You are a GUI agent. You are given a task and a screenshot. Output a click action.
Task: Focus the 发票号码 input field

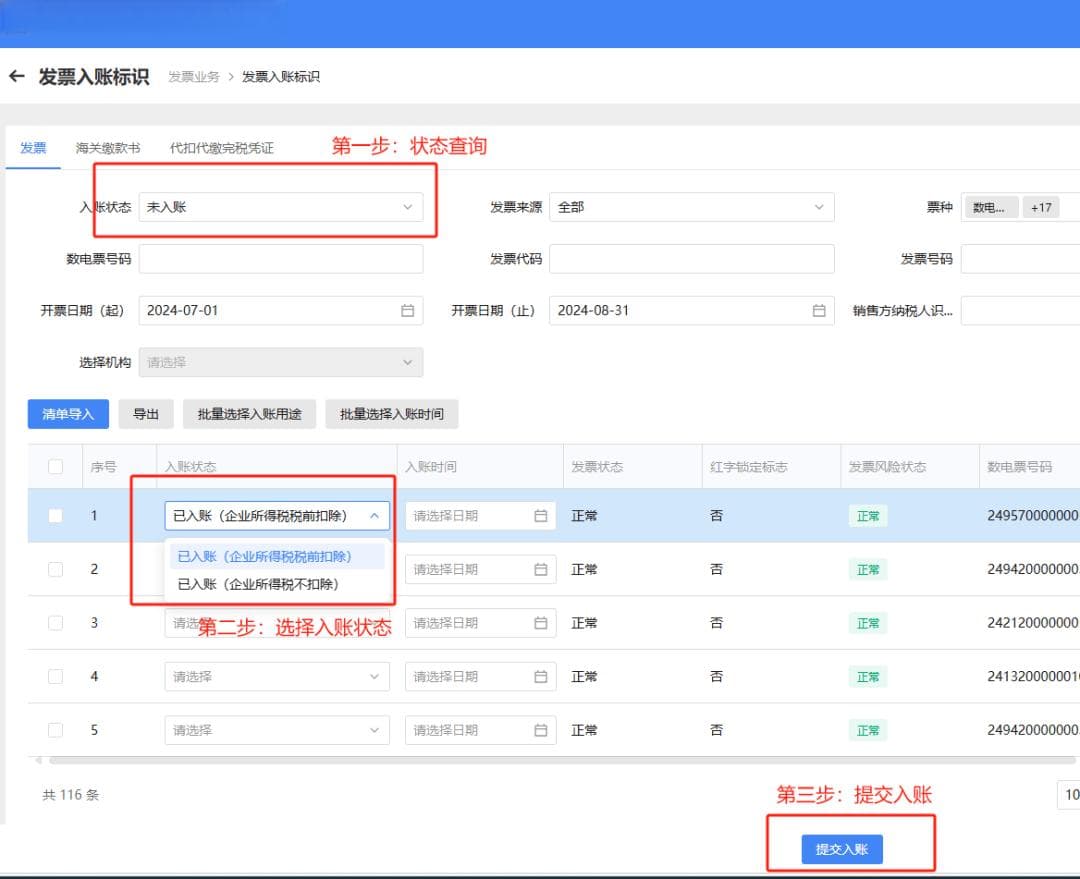pyautogui.click(x=1020, y=259)
